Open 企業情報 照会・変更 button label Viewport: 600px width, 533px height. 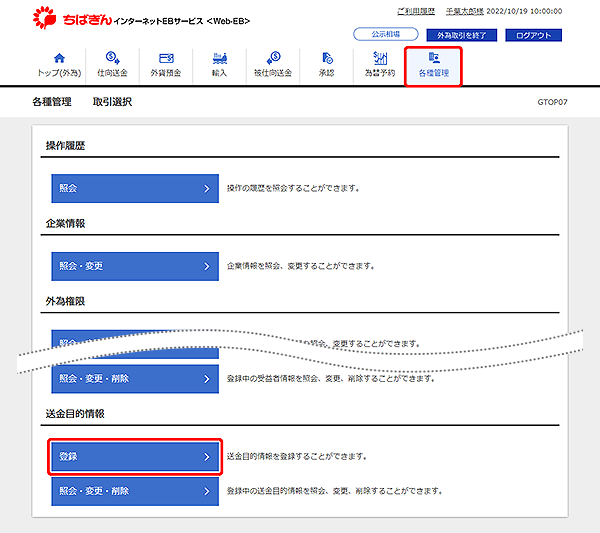click(81, 266)
